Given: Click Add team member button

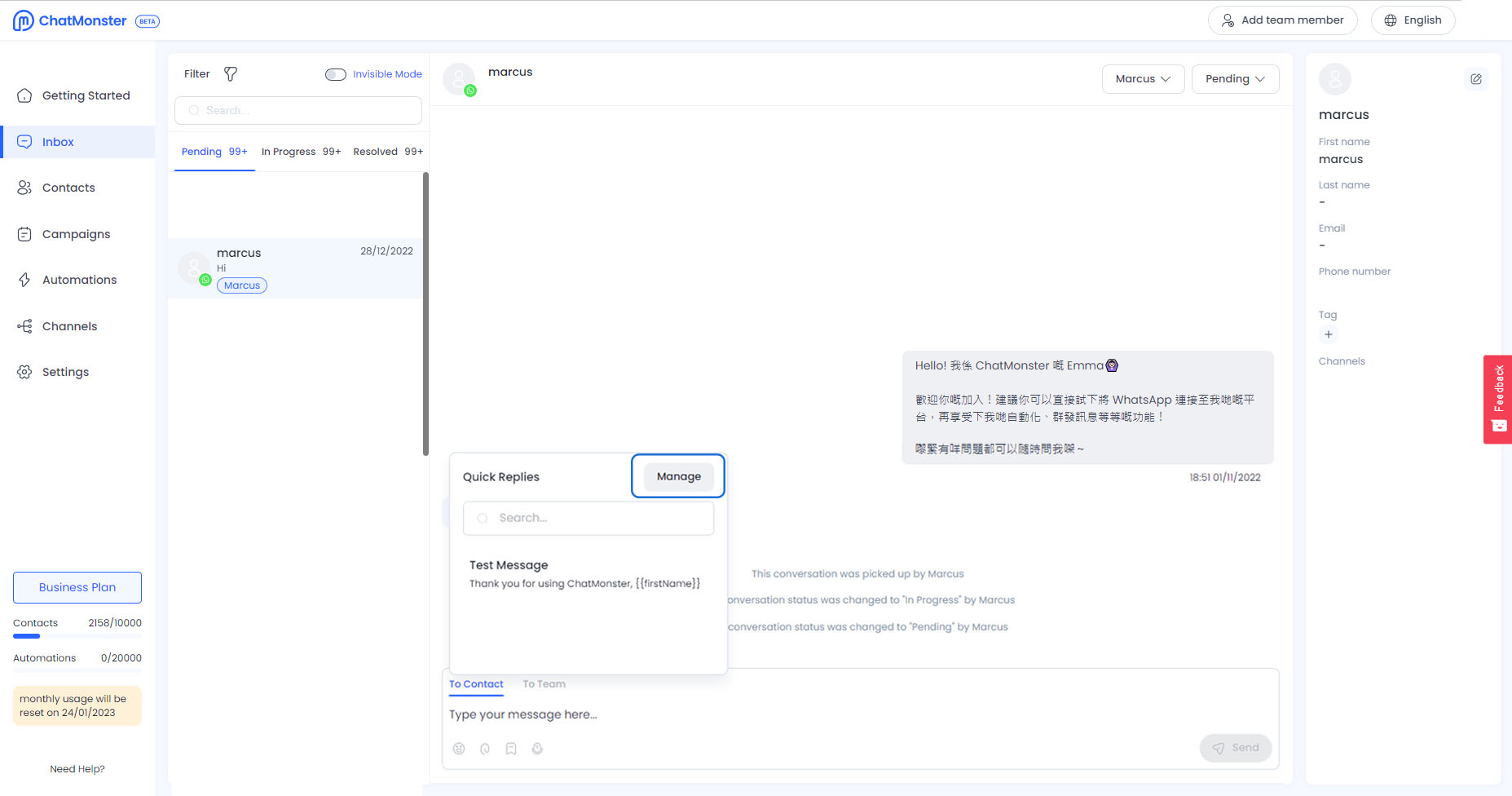Looking at the screenshot, I should click(x=1282, y=20).
